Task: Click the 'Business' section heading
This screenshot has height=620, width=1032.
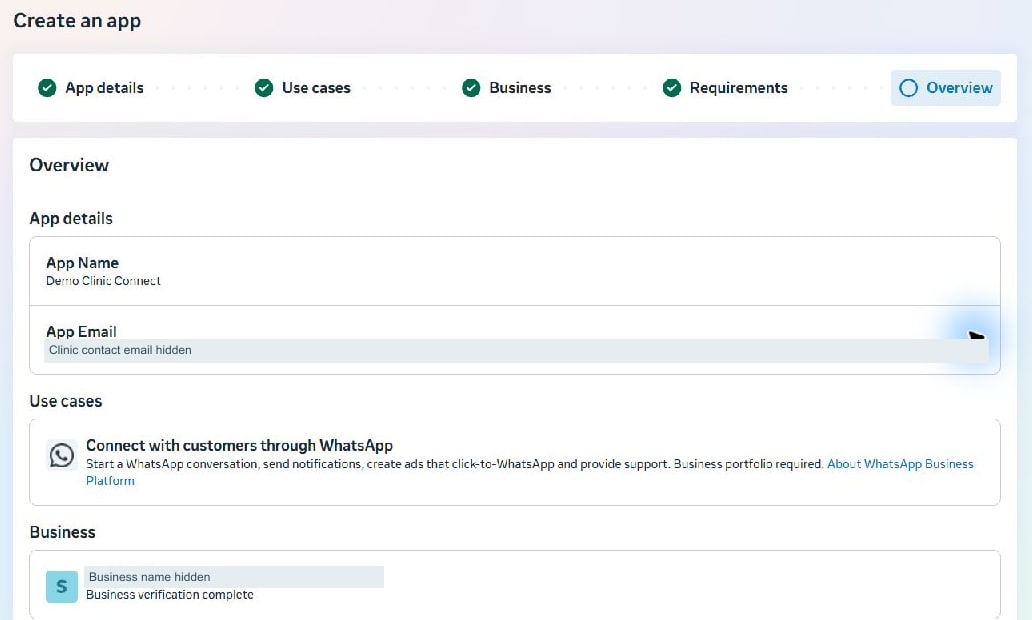Action: (x=63, y=532)
